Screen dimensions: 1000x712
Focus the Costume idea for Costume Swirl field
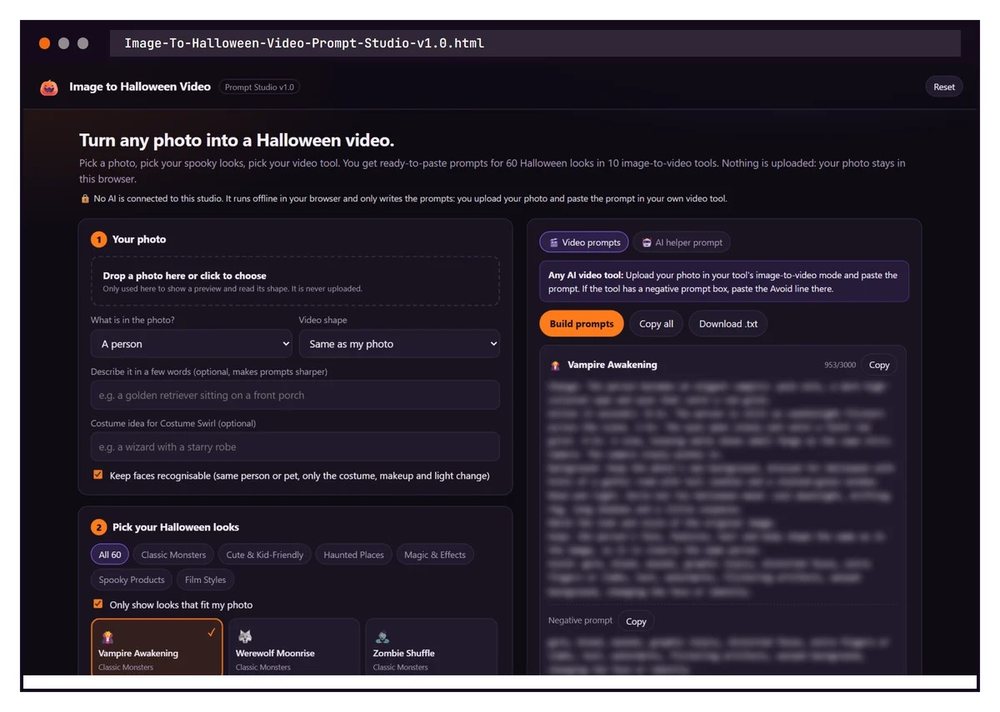tap(295, 447)
